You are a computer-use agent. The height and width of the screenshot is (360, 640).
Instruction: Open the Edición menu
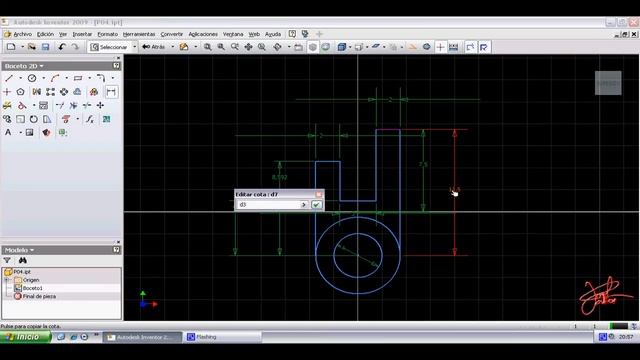[45, 34]
